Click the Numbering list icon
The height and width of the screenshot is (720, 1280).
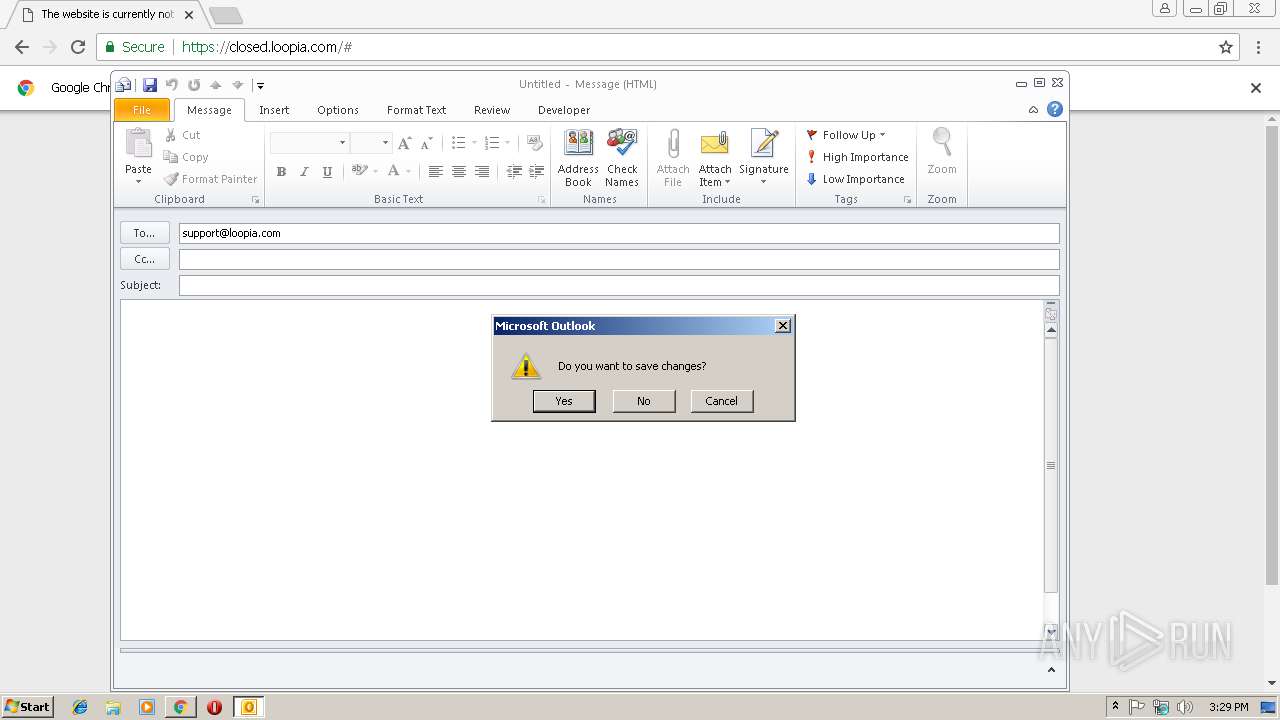tap(492, 143)
